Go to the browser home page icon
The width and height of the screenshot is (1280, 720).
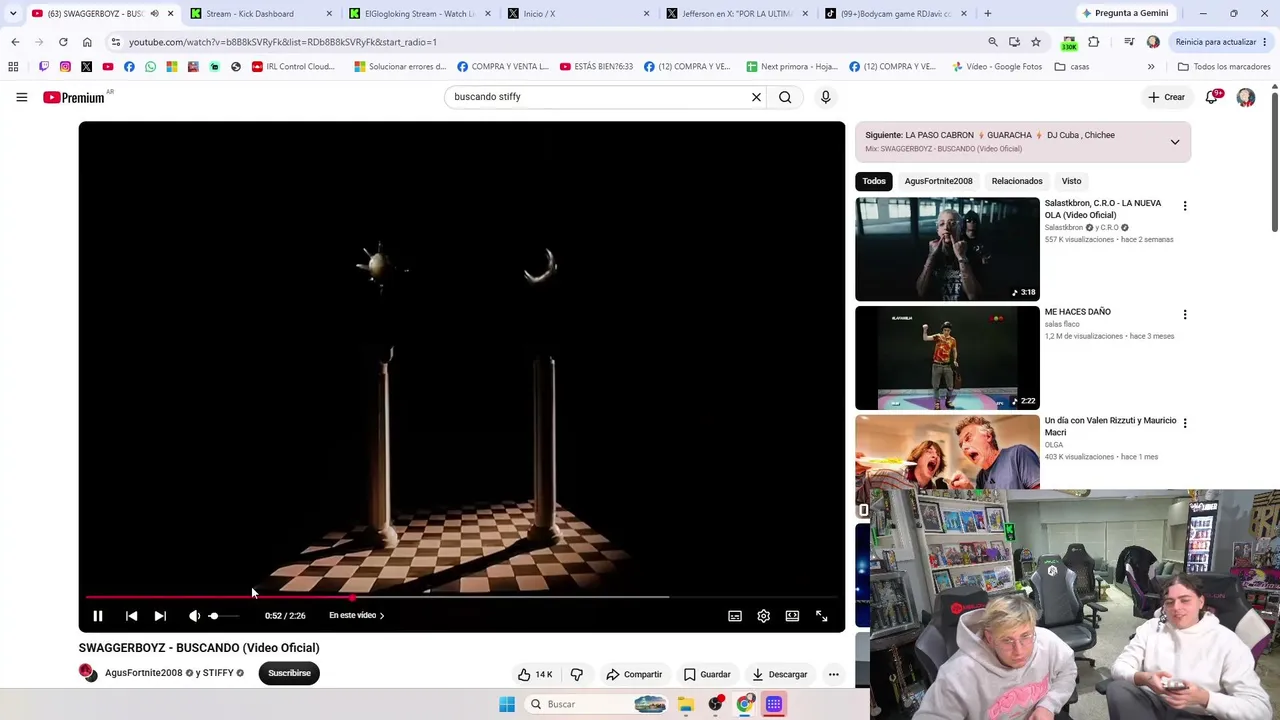click(87, 42)
